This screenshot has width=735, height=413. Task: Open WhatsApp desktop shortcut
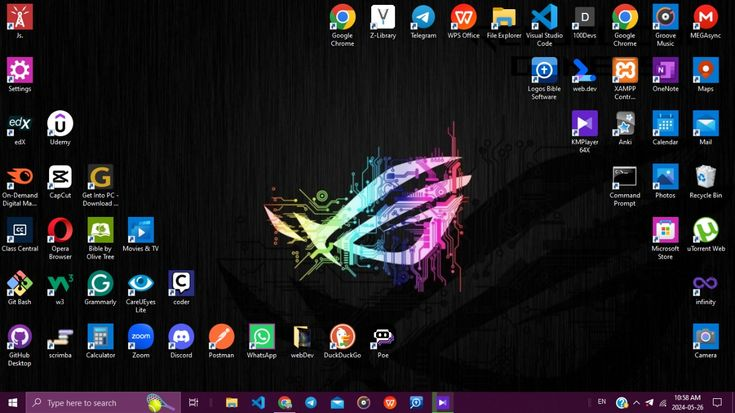(x=262, y=342)
